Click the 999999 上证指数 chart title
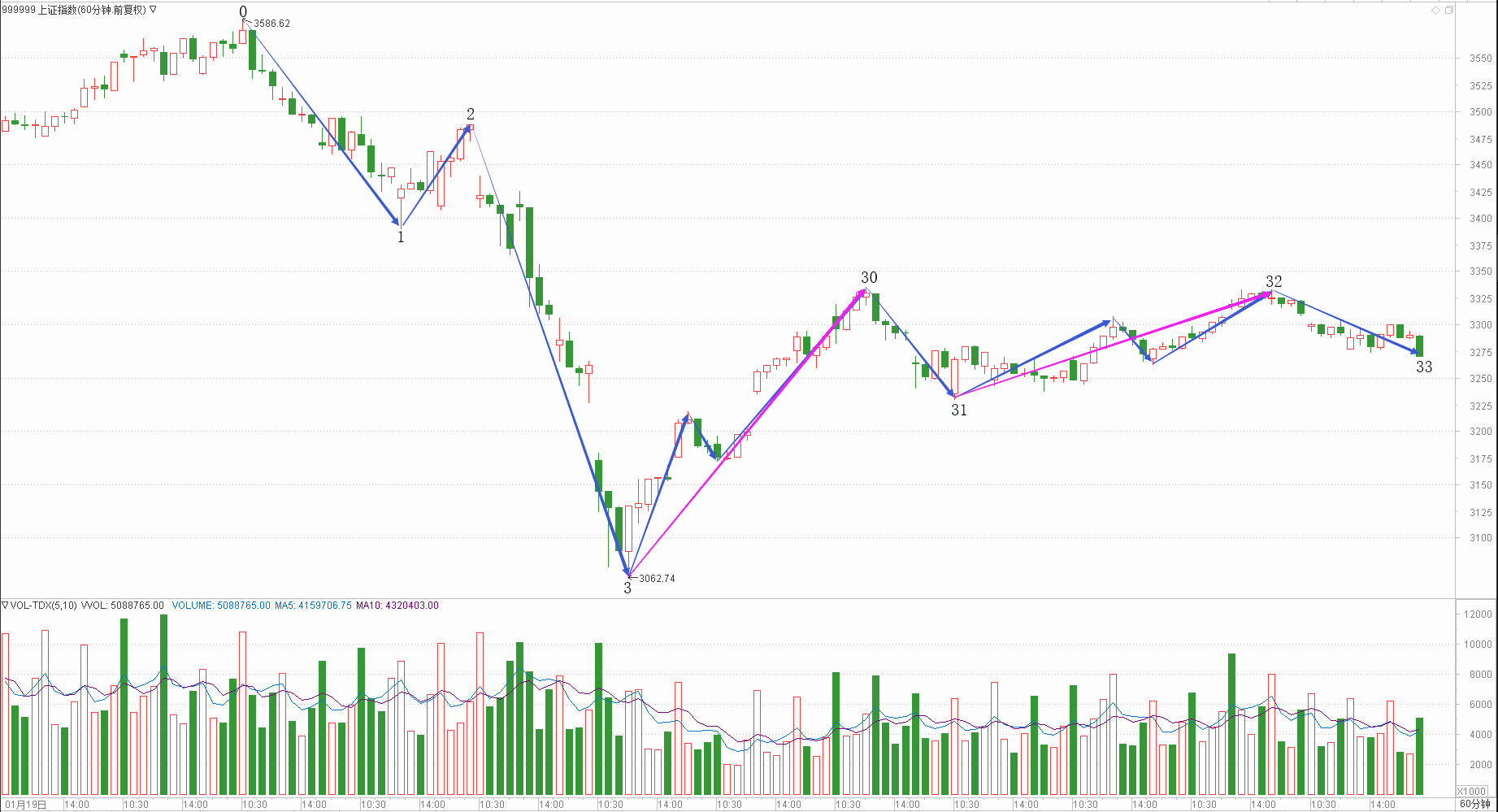Viewport: 1498px width, 812px height. coord(73,10)
